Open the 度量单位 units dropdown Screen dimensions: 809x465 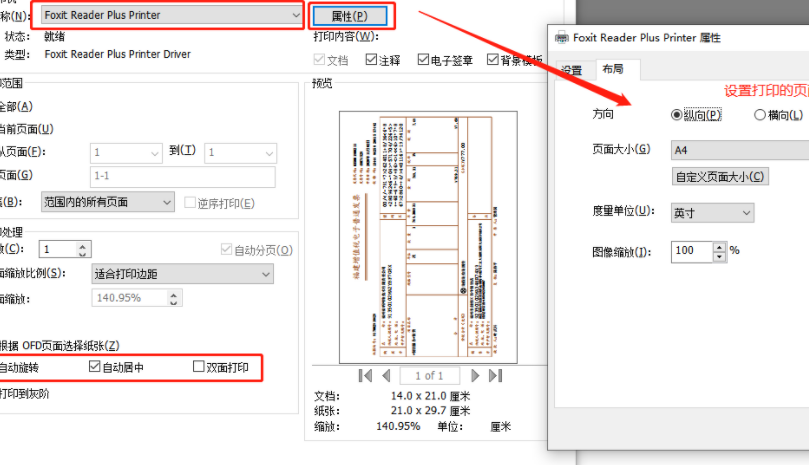pyautogui.click(x=746, y=212)
